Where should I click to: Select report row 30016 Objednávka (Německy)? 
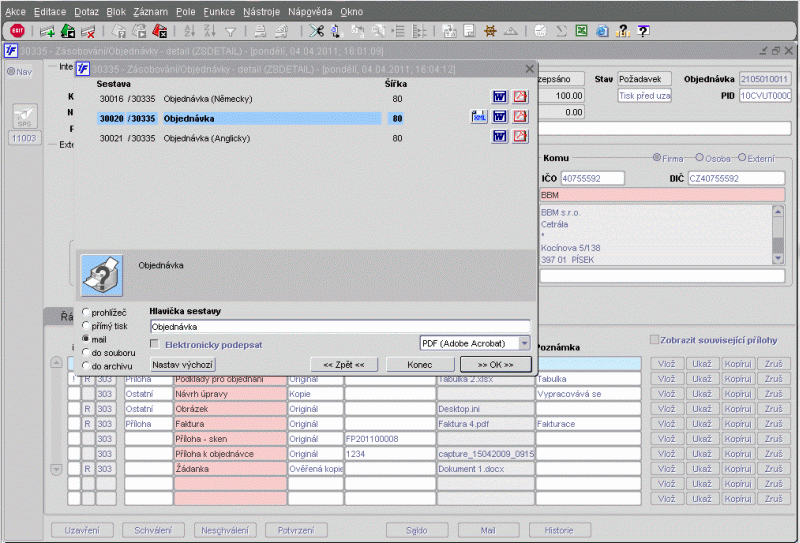pos(250,98)
